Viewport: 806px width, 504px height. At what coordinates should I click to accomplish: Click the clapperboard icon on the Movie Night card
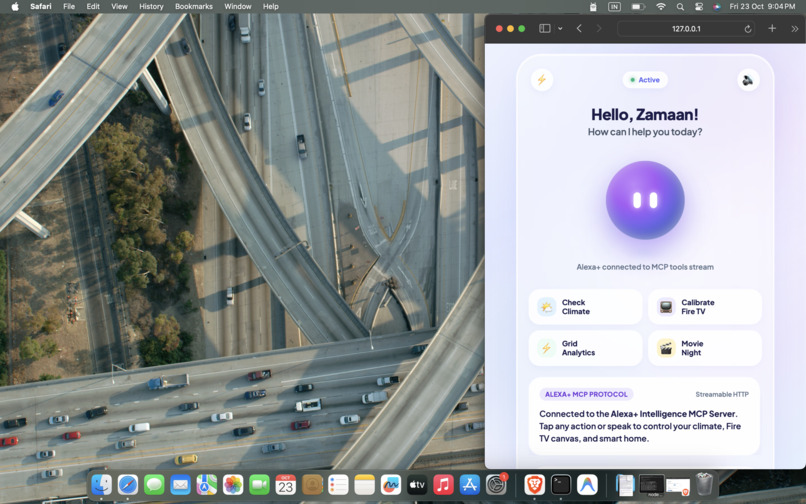coord(666,348)
